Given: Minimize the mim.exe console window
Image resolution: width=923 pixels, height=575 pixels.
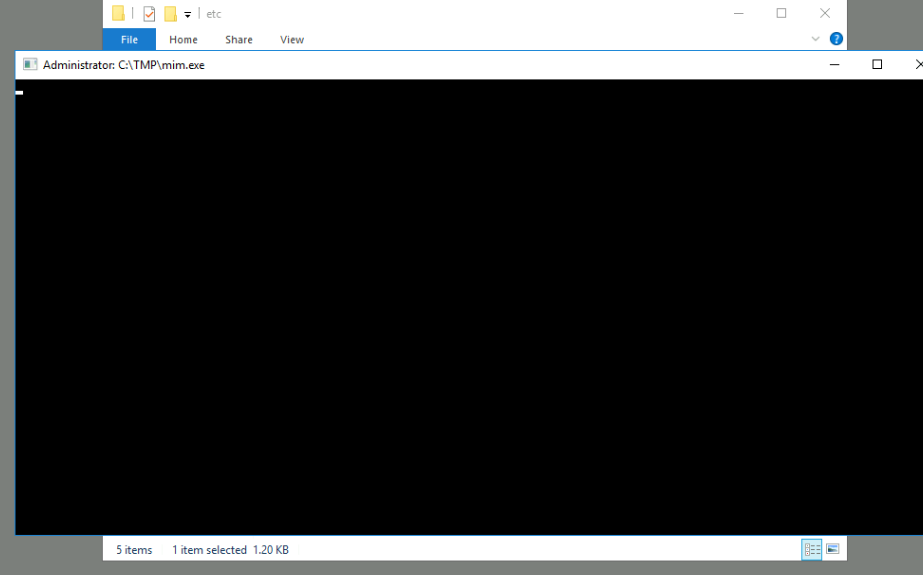Looking at the screenshot, I should [834, 65].
